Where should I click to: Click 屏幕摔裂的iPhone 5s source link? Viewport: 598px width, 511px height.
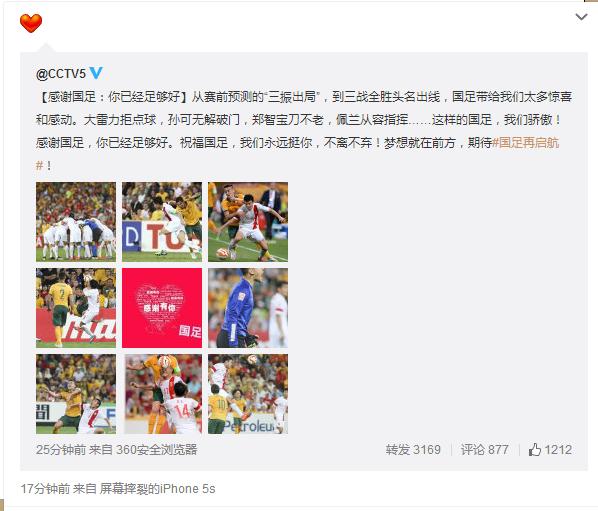tap(158, 489)
